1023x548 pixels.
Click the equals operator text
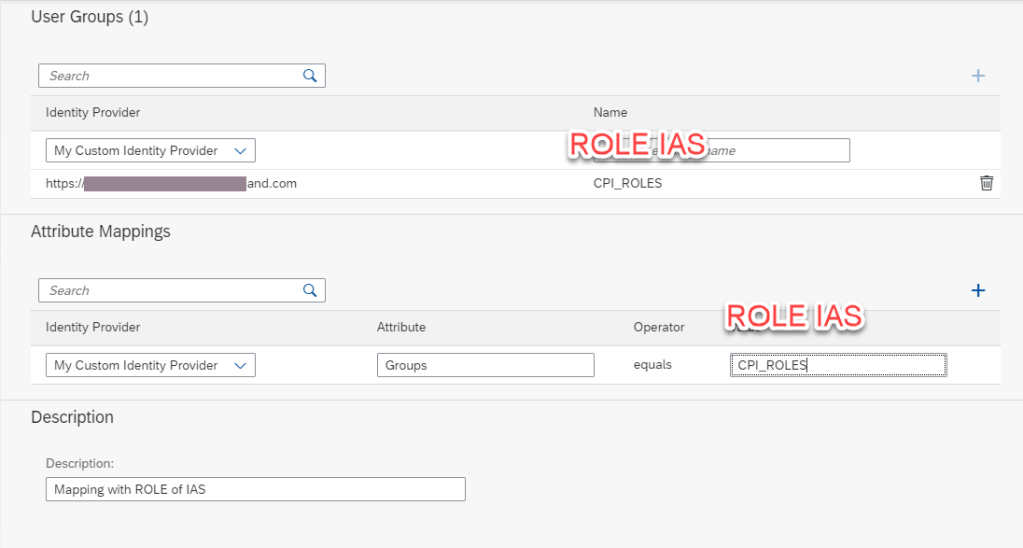coord(652,366)
